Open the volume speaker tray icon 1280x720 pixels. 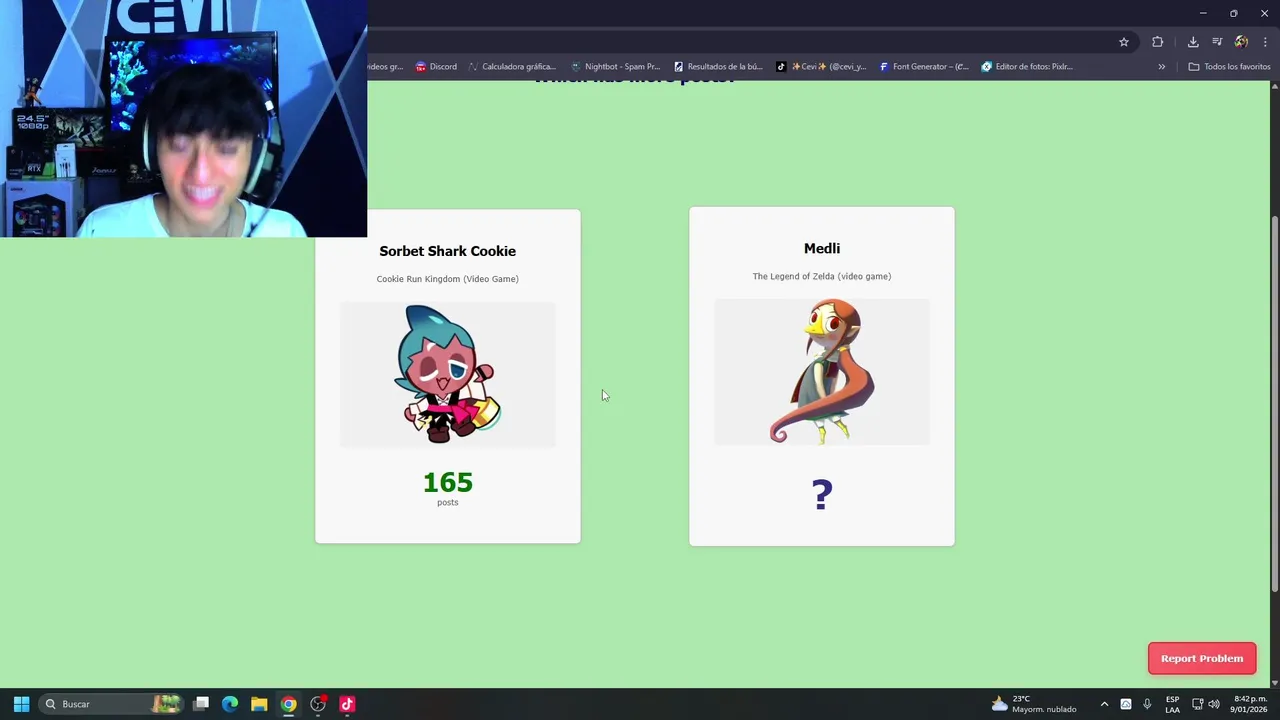point(1214,704)
